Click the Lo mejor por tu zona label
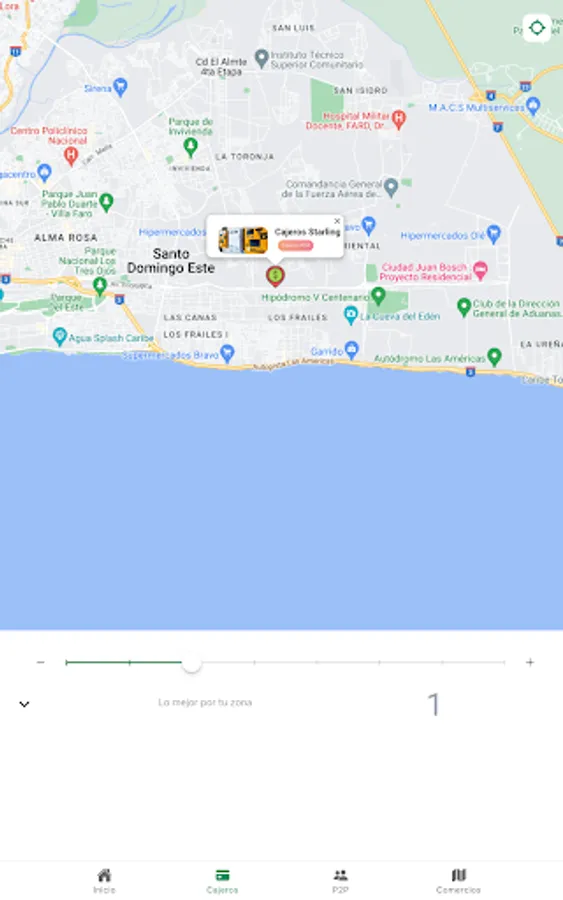This screenshot has height=900, width=563. (205, 702)
